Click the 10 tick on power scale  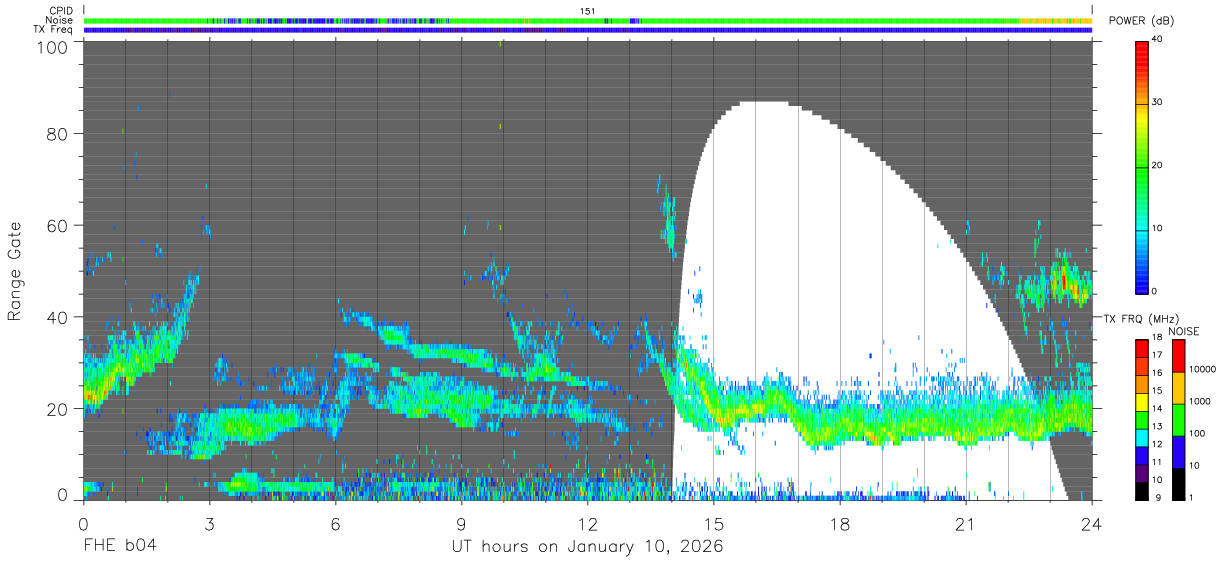(1158, 228)
